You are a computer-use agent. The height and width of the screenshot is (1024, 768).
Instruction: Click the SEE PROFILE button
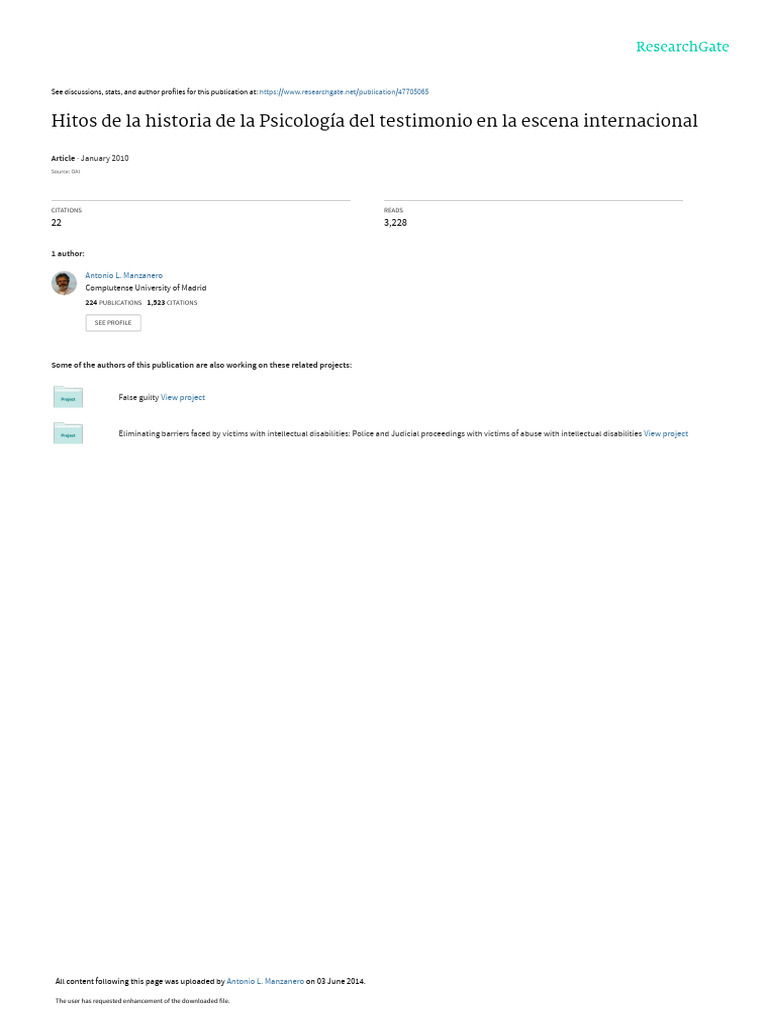[x=113, y=323]
